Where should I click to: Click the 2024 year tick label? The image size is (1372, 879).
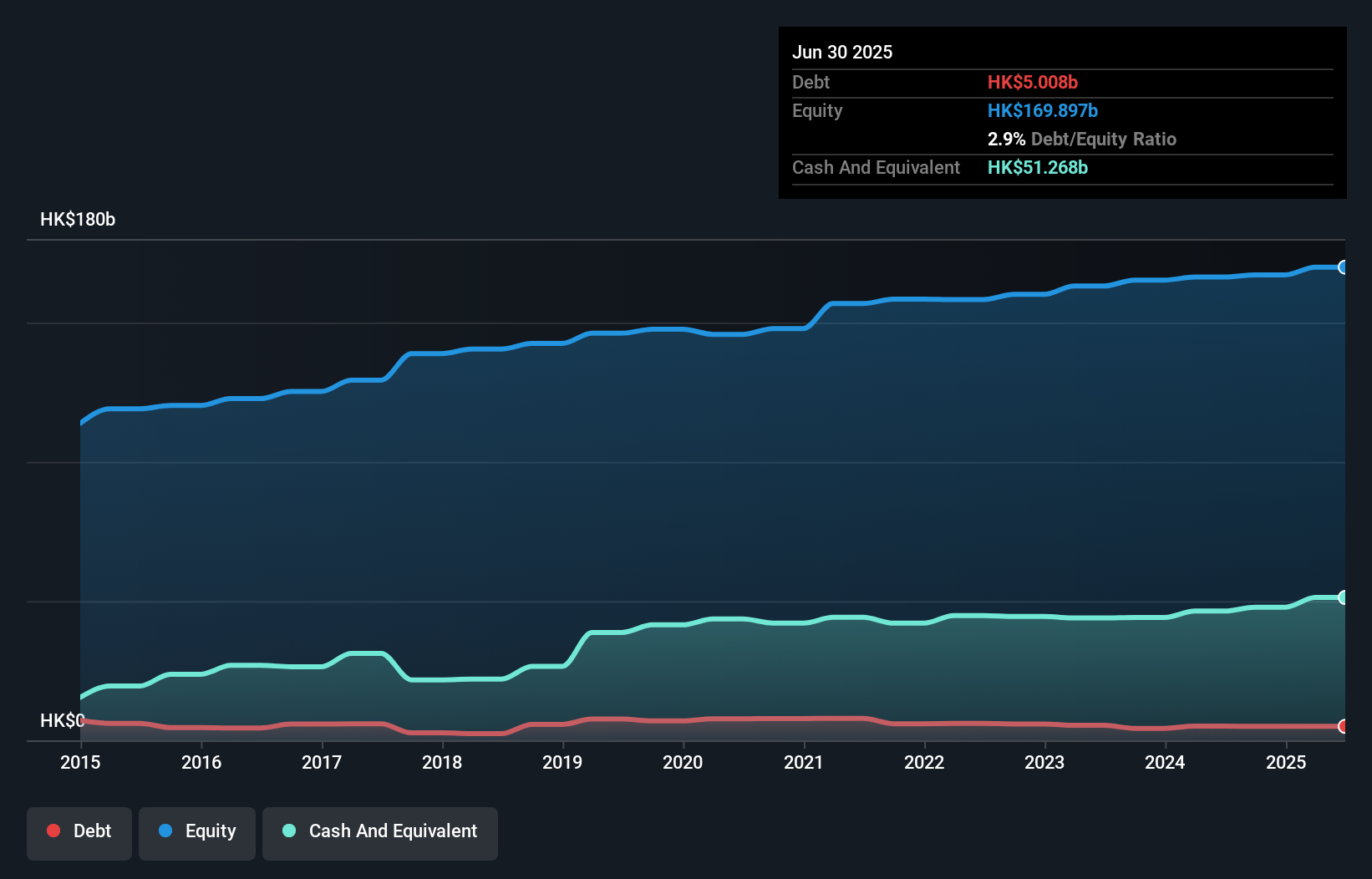(x=1165, y=762)
